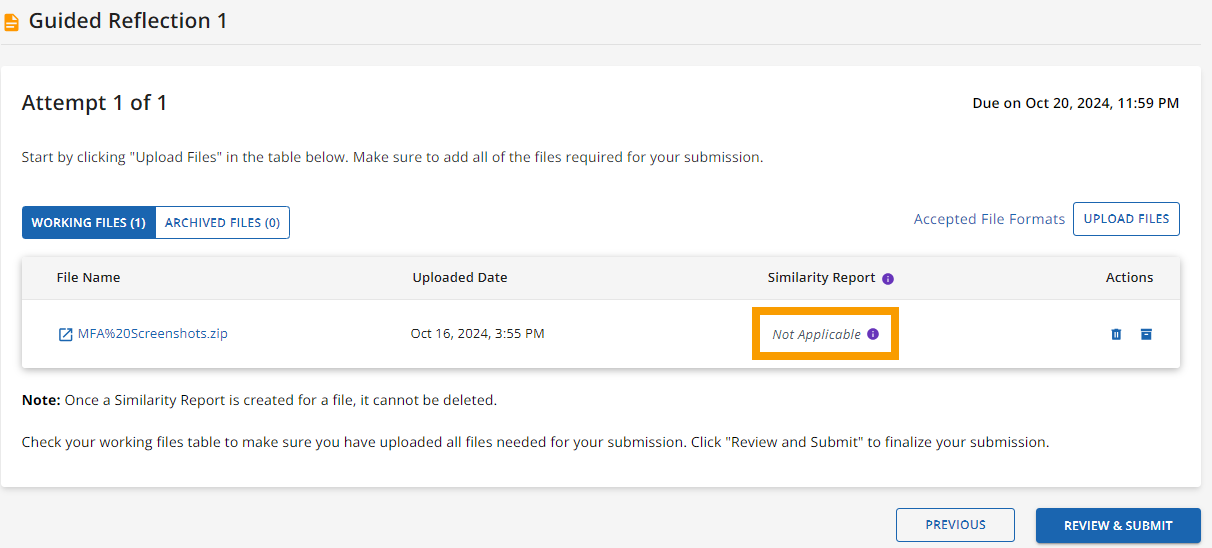Click the Similarity Report column header text
1212x548 pixels.
point(821,278)
